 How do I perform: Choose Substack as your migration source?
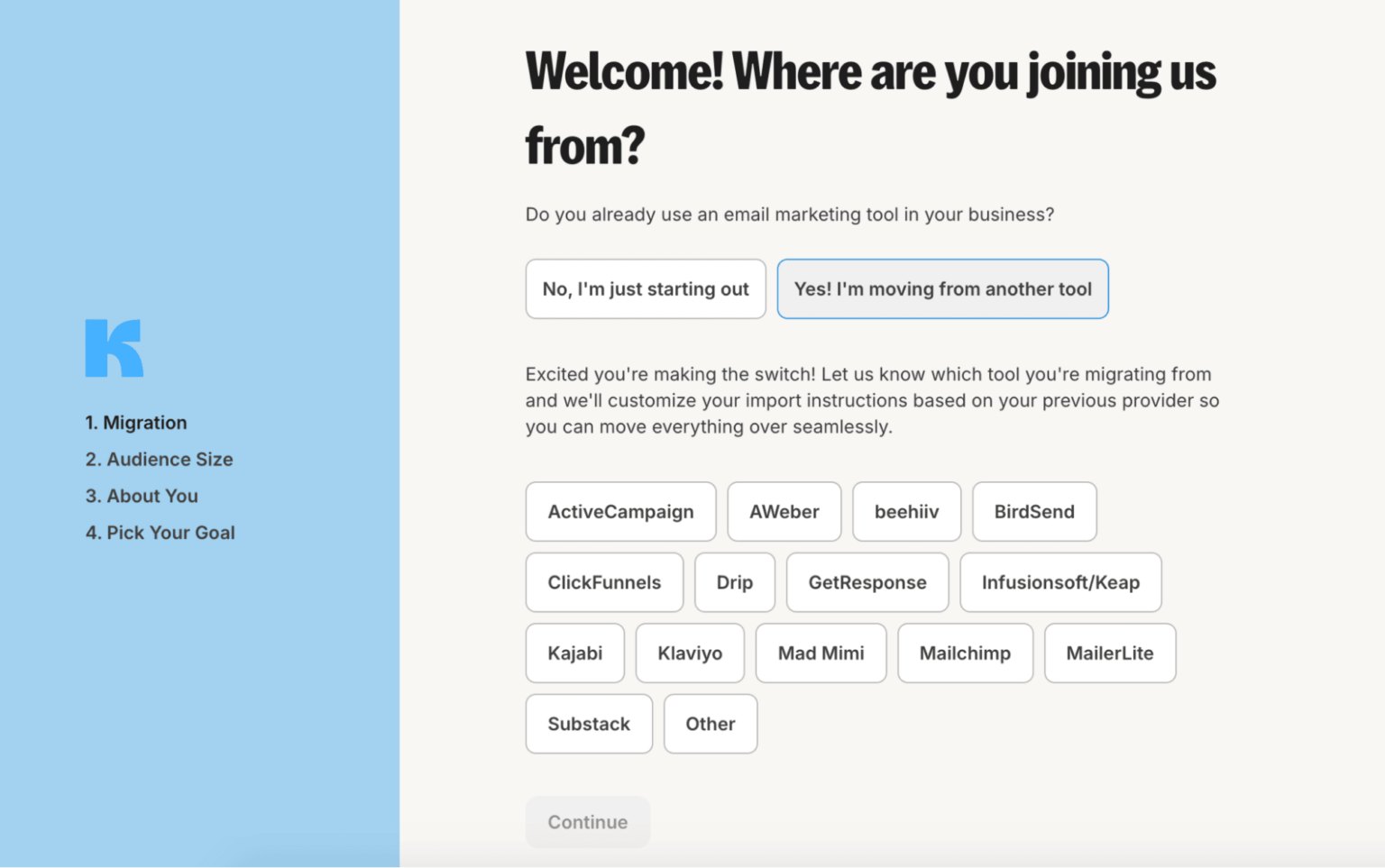coord(589,723)
